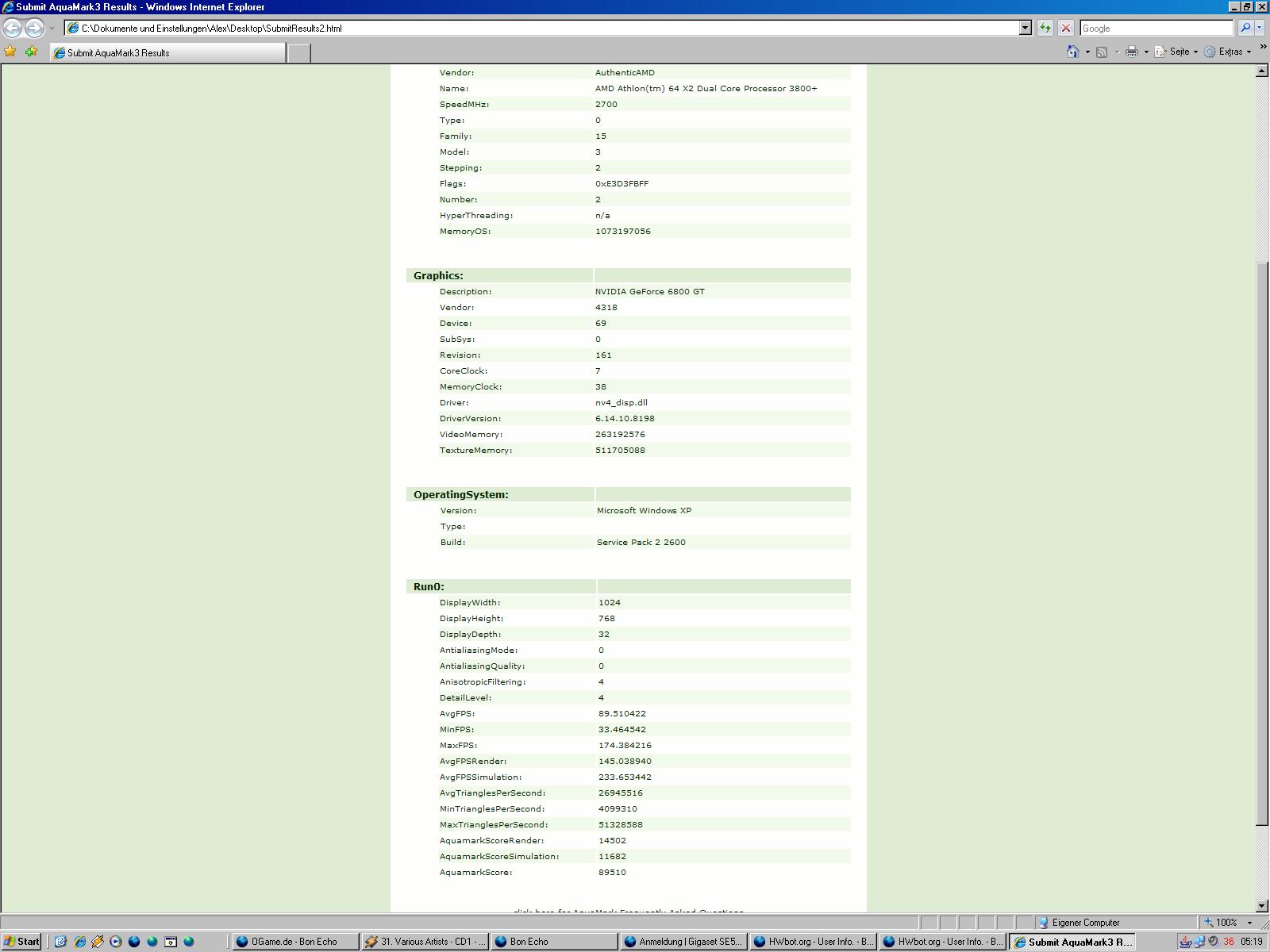Click the green Refresh arrows icon
The height and width of the screenshot is (952, 1270).
tap(1045, 28)
